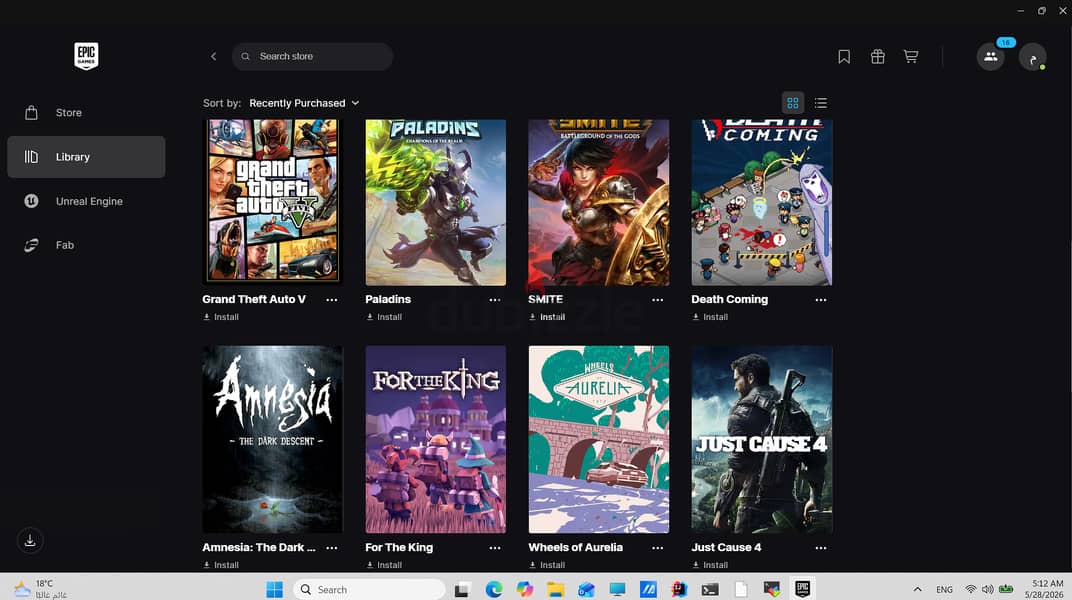Open the Recently Purchased sort dropdown

click(304, 103)
